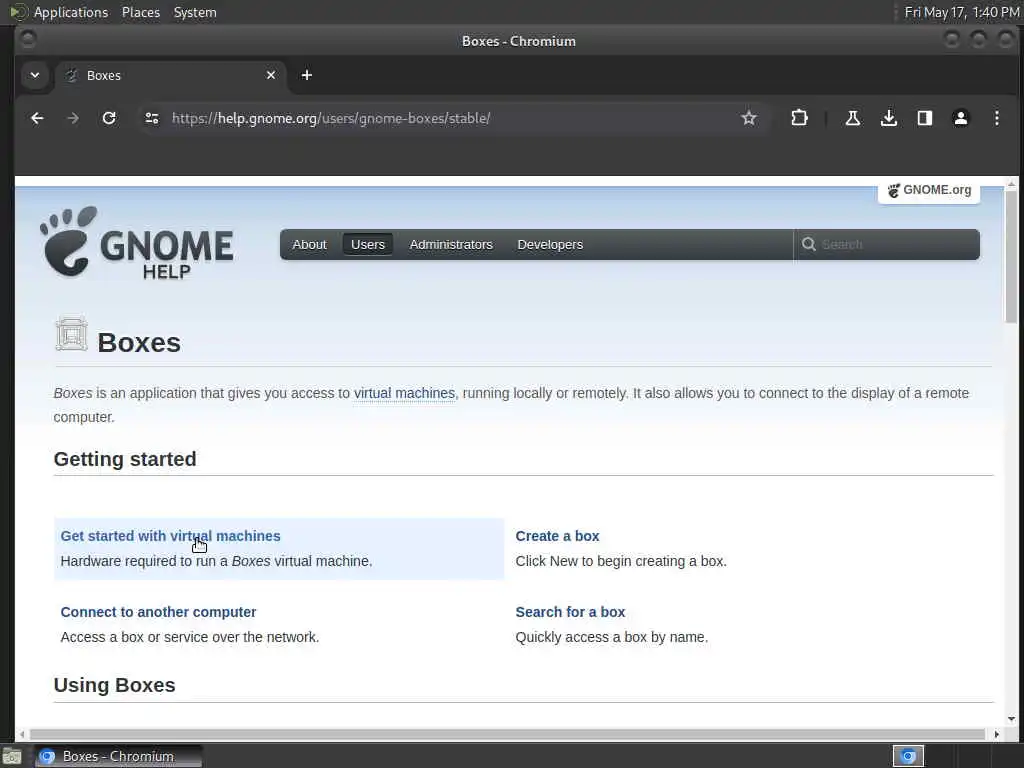
Task: Select the Boxes browser tab
Action: (170, 75)
